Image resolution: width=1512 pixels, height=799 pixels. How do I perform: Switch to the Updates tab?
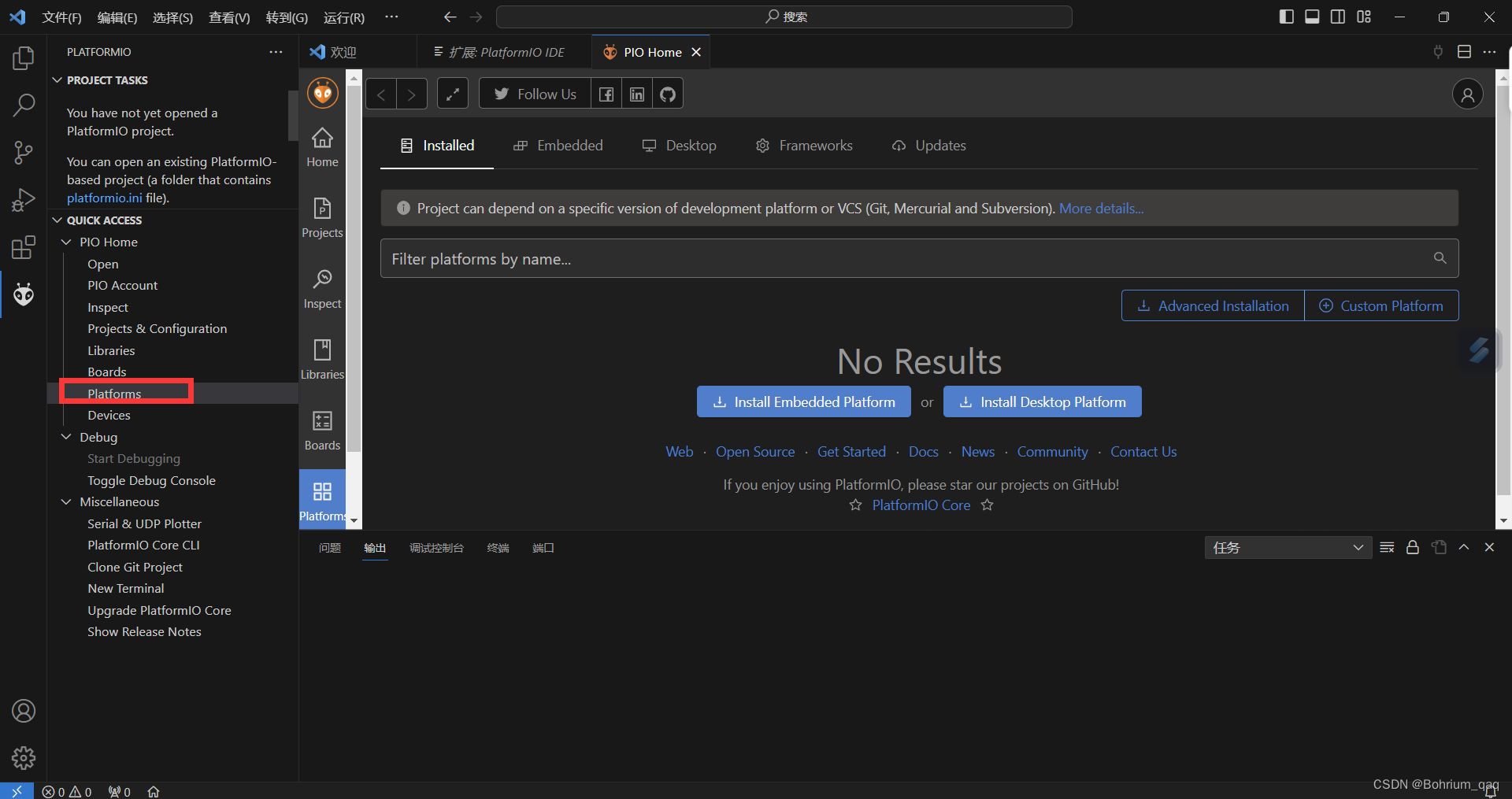[x=928, y=146]
